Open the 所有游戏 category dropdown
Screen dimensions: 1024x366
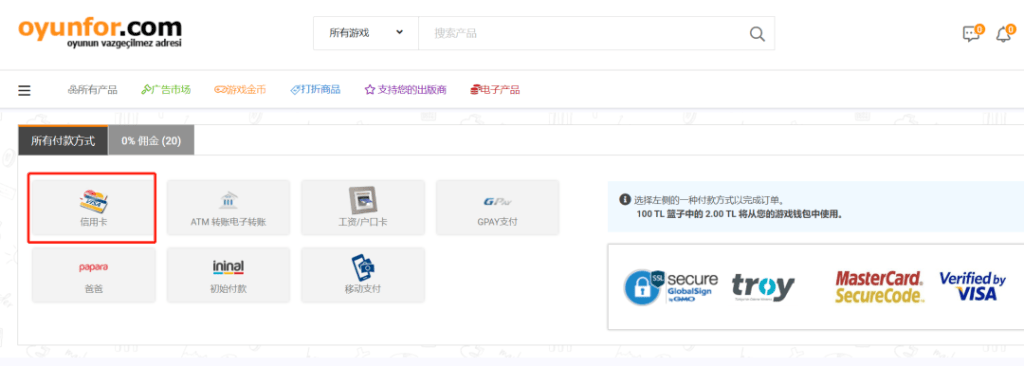click(366, 33)
